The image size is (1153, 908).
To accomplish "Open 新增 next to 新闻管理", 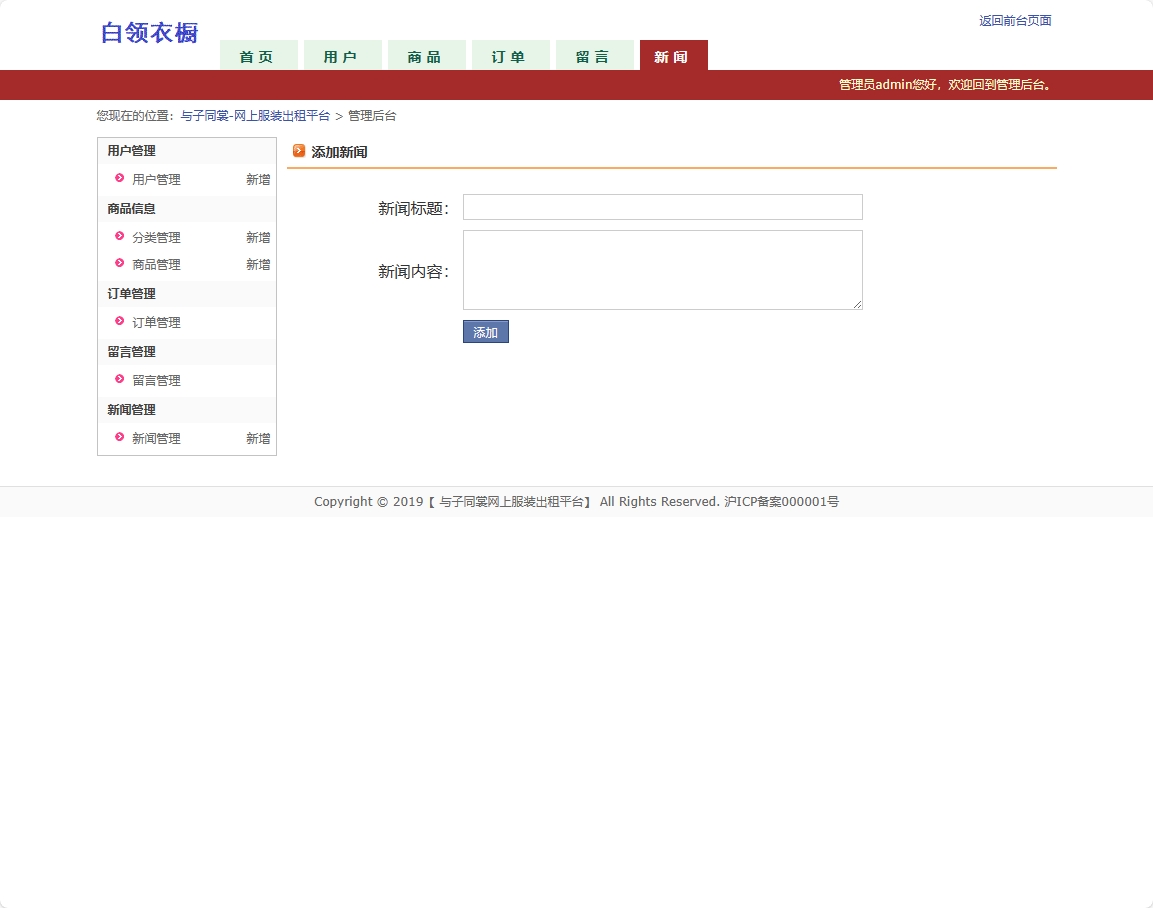I will 257,438.
